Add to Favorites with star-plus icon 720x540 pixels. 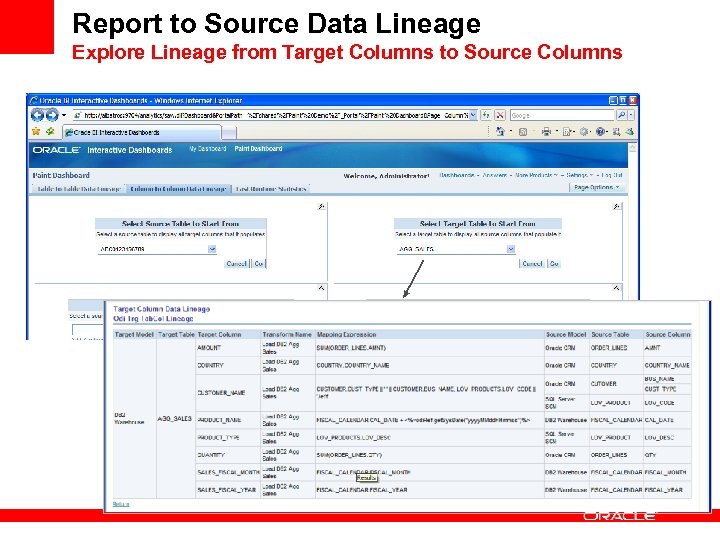pyautogui.click(x=50, y=132)
